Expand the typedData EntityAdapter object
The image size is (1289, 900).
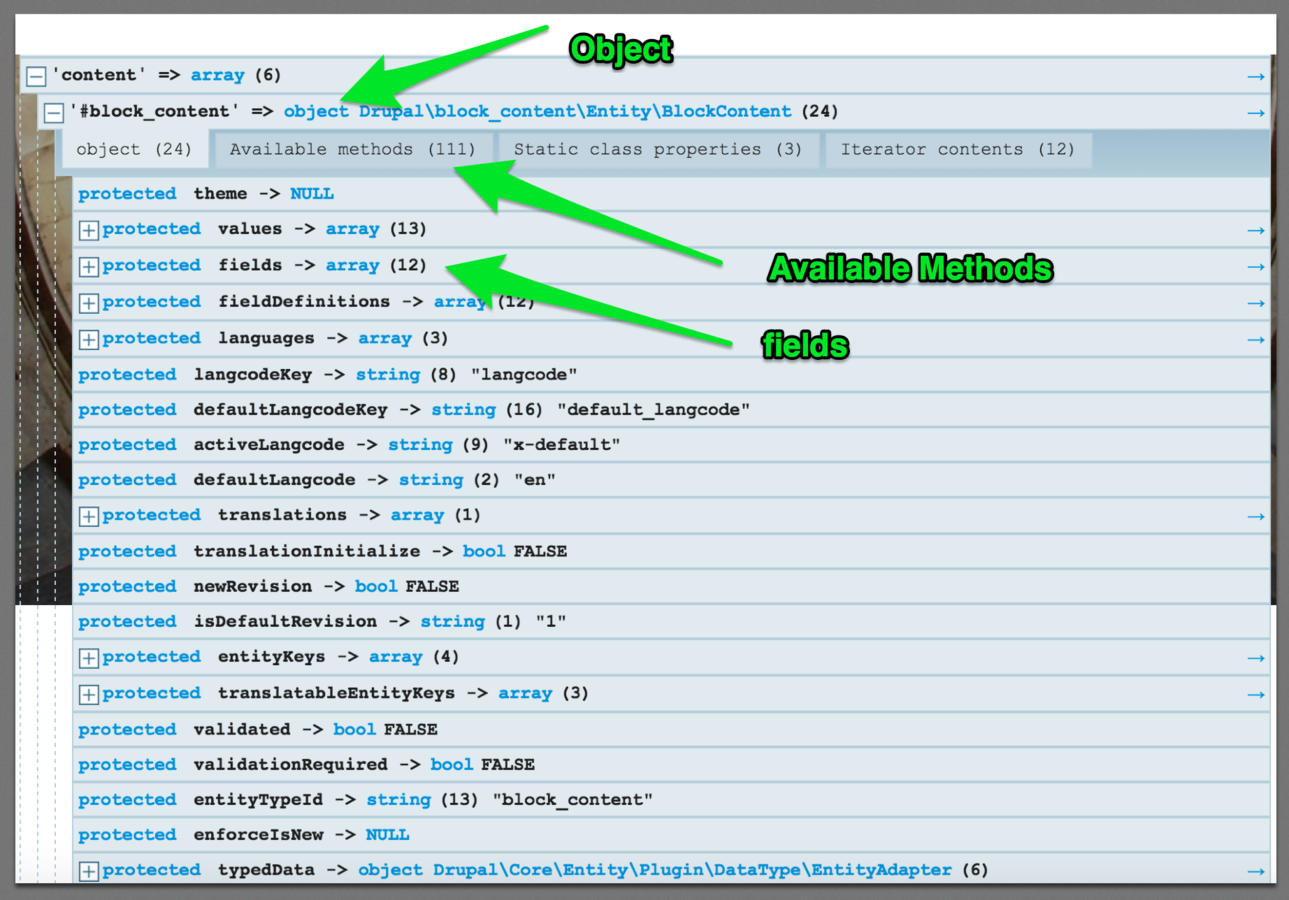(x=89, y=871)
